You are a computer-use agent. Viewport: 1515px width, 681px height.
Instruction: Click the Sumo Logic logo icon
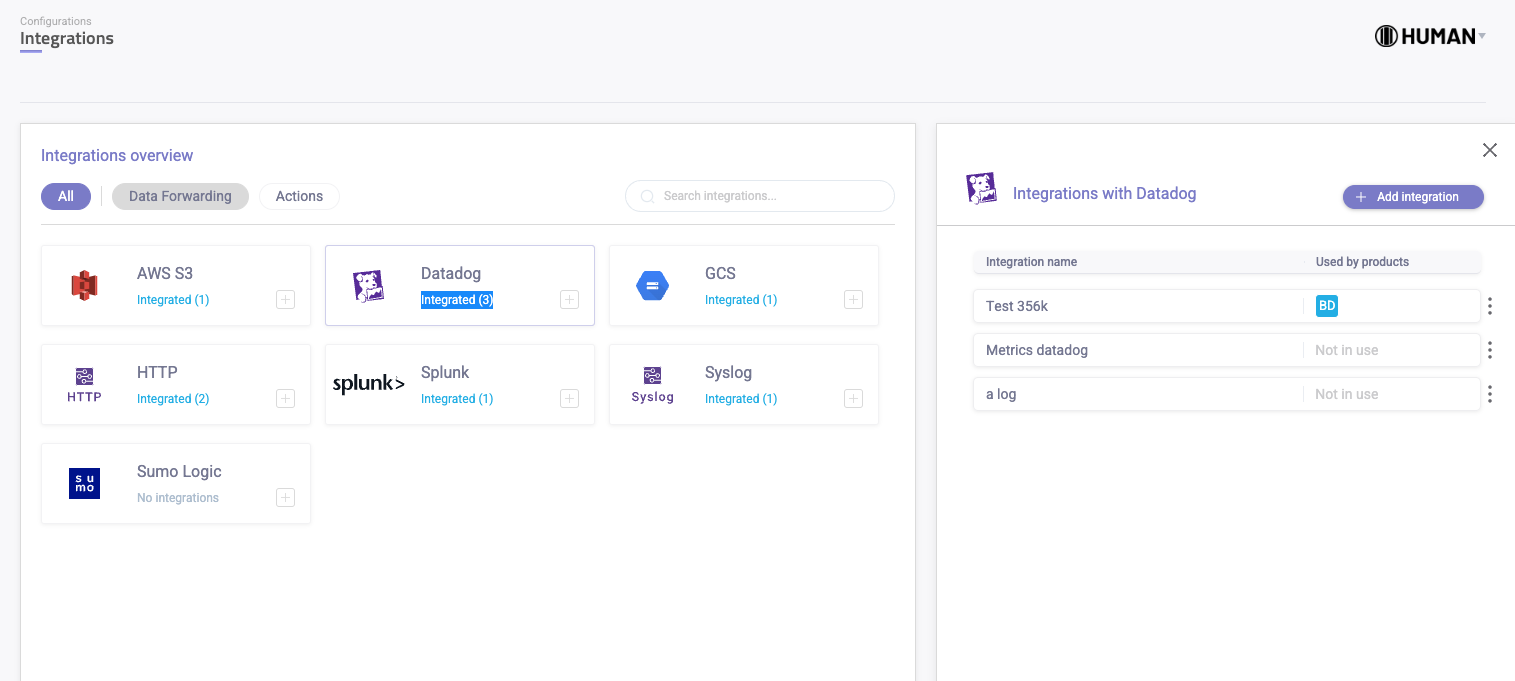coord(84,483)
